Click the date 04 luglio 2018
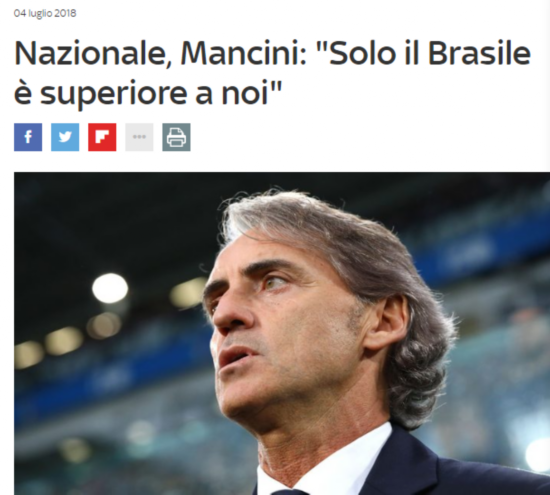Viewport: 550px width, 495px height. coord(45,13)
